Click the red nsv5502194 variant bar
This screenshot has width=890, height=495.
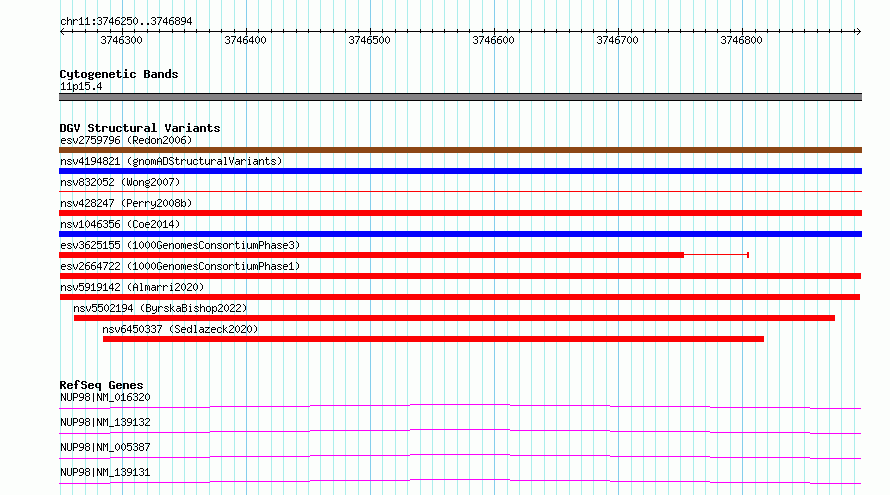tap(454, 318)
